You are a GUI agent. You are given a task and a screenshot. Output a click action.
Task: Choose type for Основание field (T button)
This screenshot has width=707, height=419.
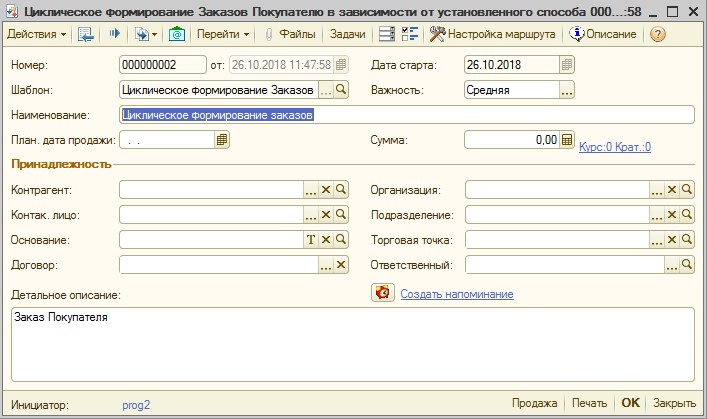coord(311,239)
